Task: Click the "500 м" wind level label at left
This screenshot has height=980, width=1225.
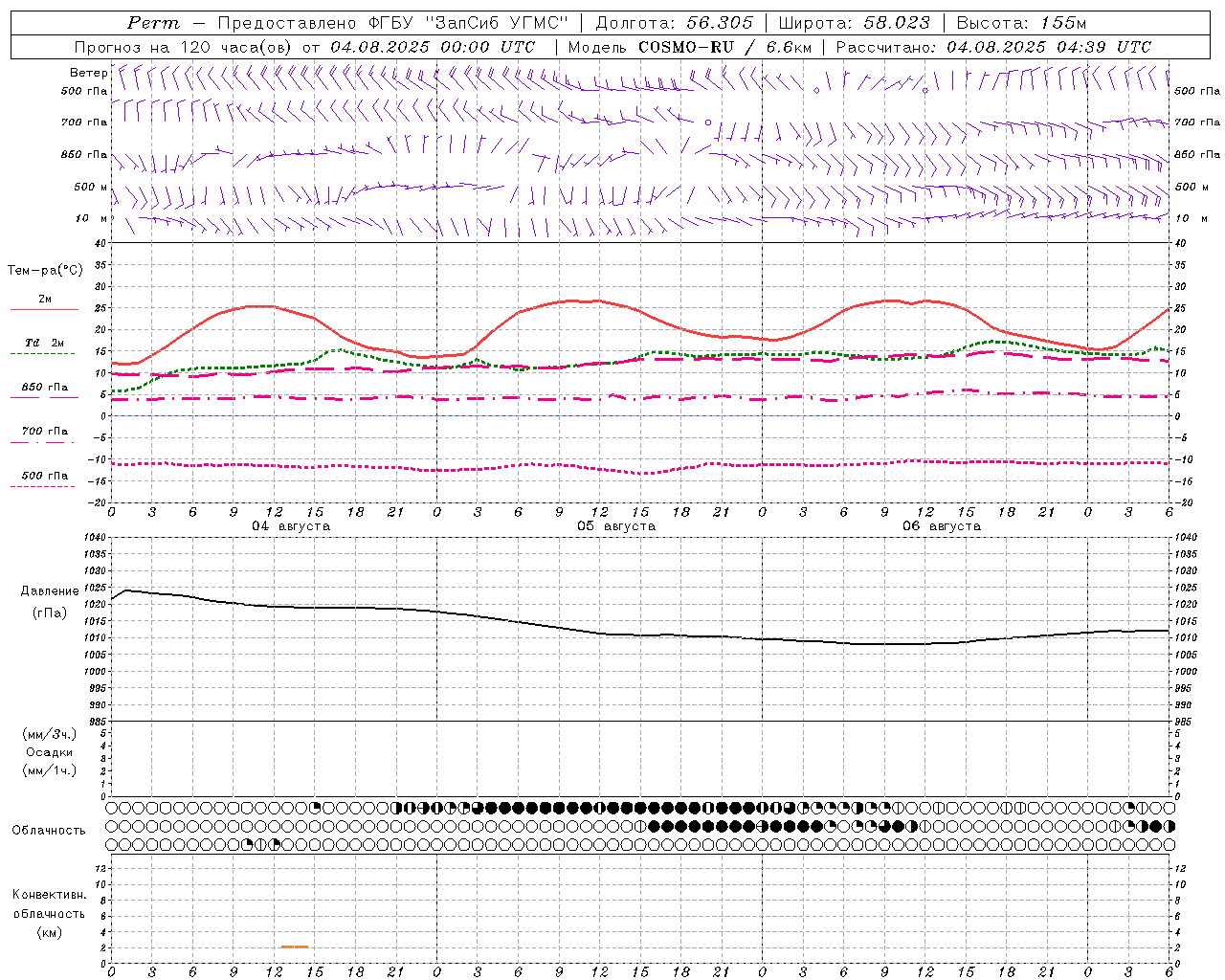Action: click(x=91, y=187)
